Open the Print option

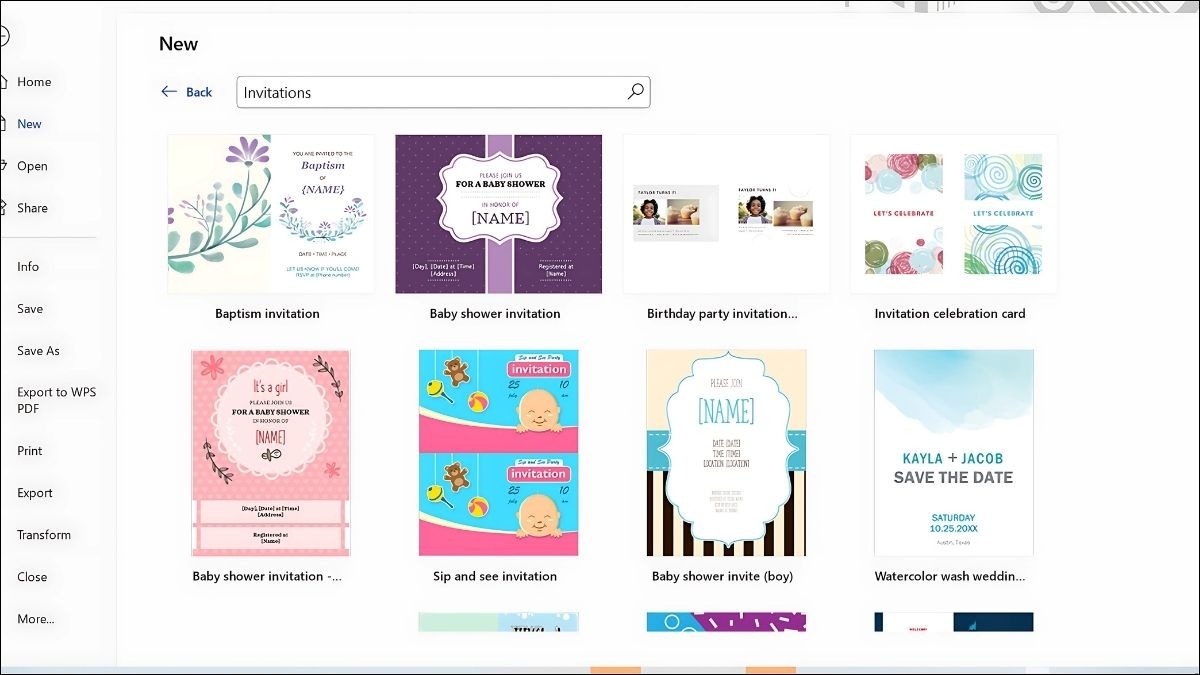point(30,450)
